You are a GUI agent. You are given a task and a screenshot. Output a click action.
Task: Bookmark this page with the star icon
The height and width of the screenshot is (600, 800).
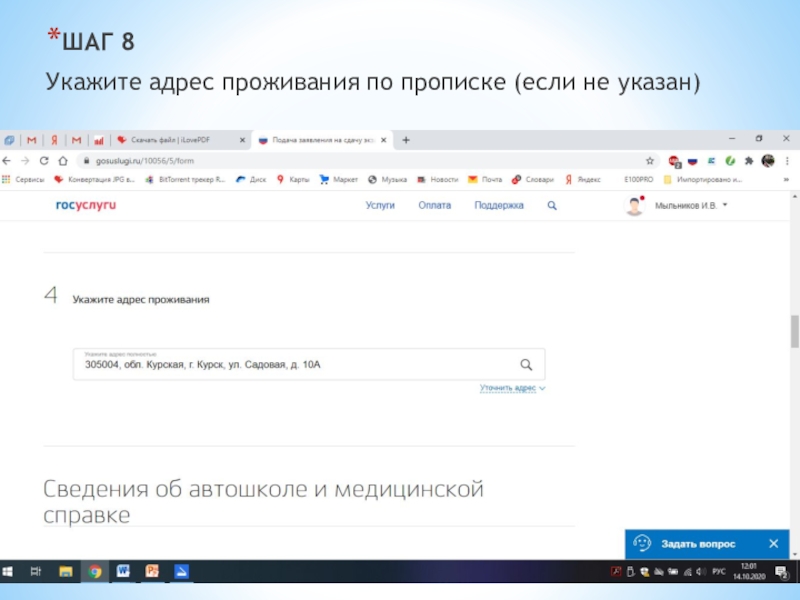point(649,160)
